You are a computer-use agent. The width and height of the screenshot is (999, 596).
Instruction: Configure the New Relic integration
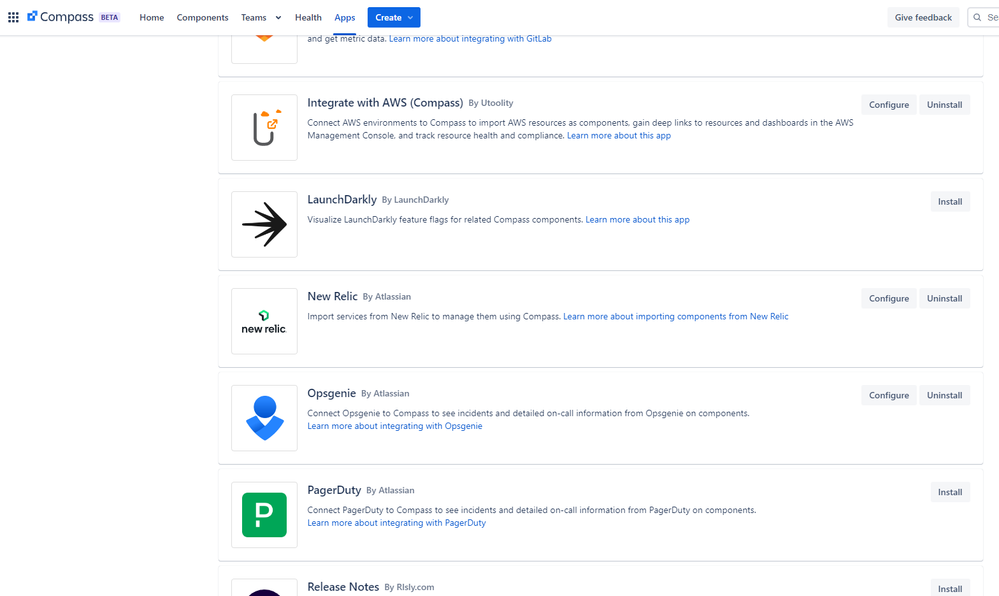[x=887, y=298]
